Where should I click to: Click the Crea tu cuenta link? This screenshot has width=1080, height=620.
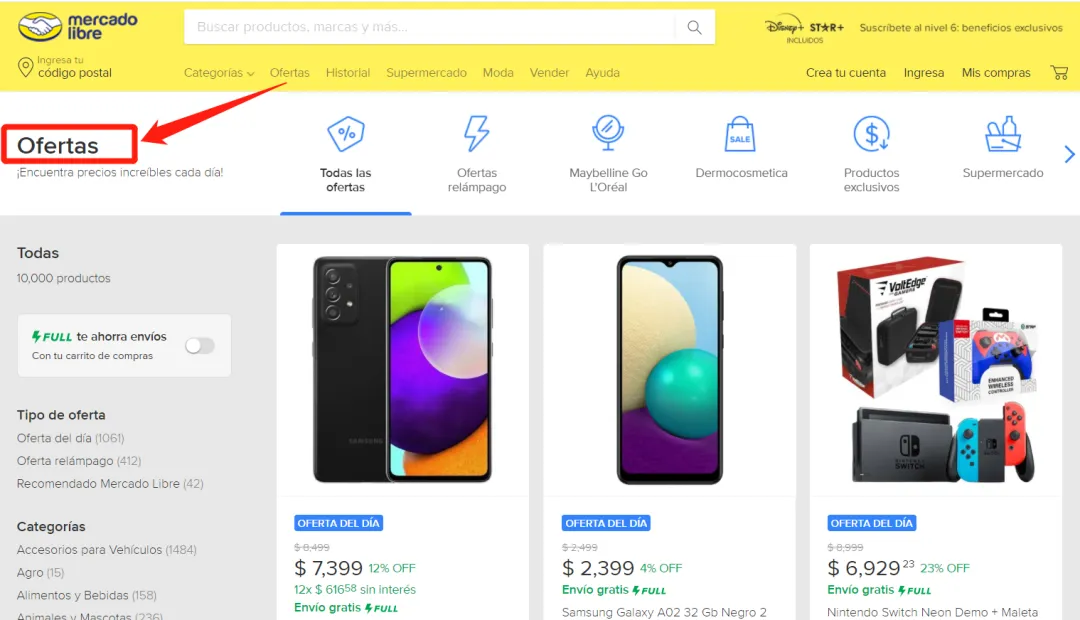point(846,72)
